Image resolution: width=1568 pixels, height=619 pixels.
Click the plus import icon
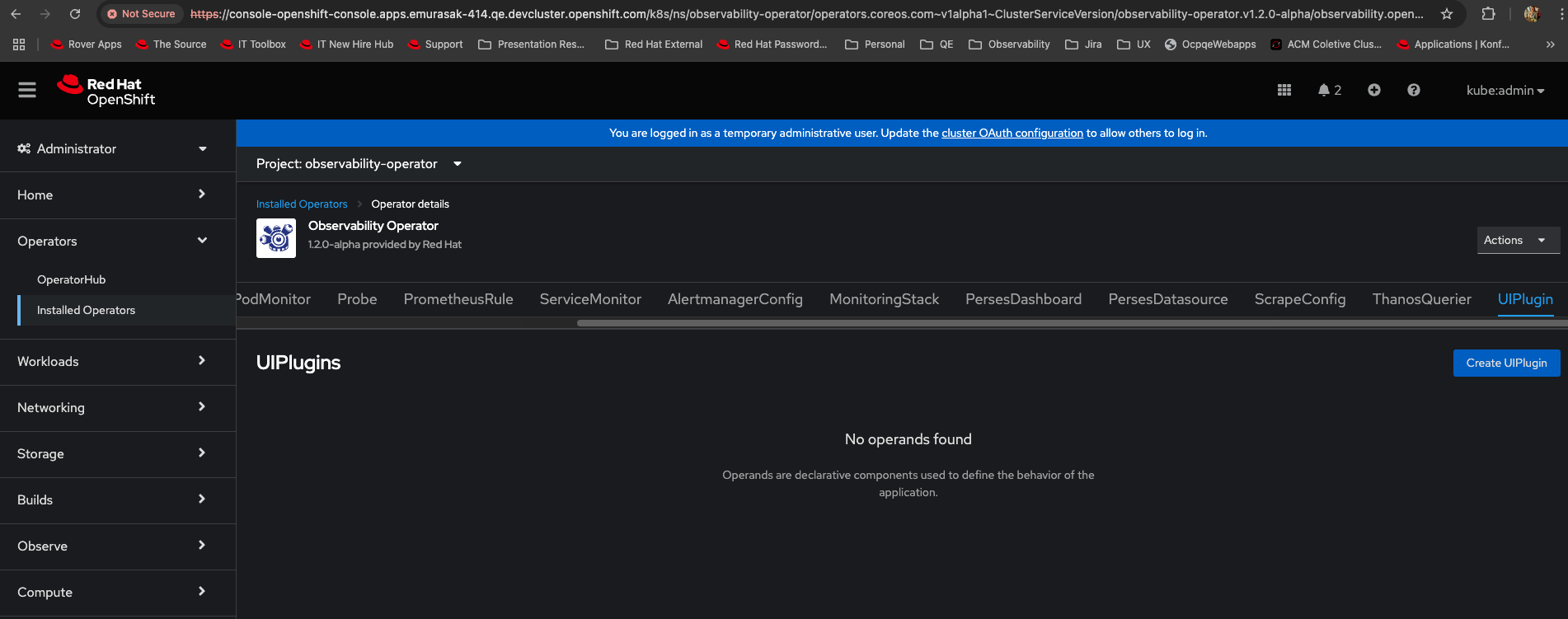pos(1374,90)
